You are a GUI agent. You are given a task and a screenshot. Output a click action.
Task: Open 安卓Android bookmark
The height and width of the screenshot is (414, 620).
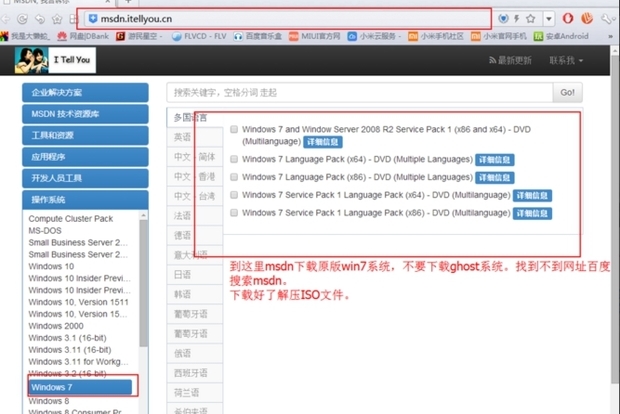tap(561, 36)
